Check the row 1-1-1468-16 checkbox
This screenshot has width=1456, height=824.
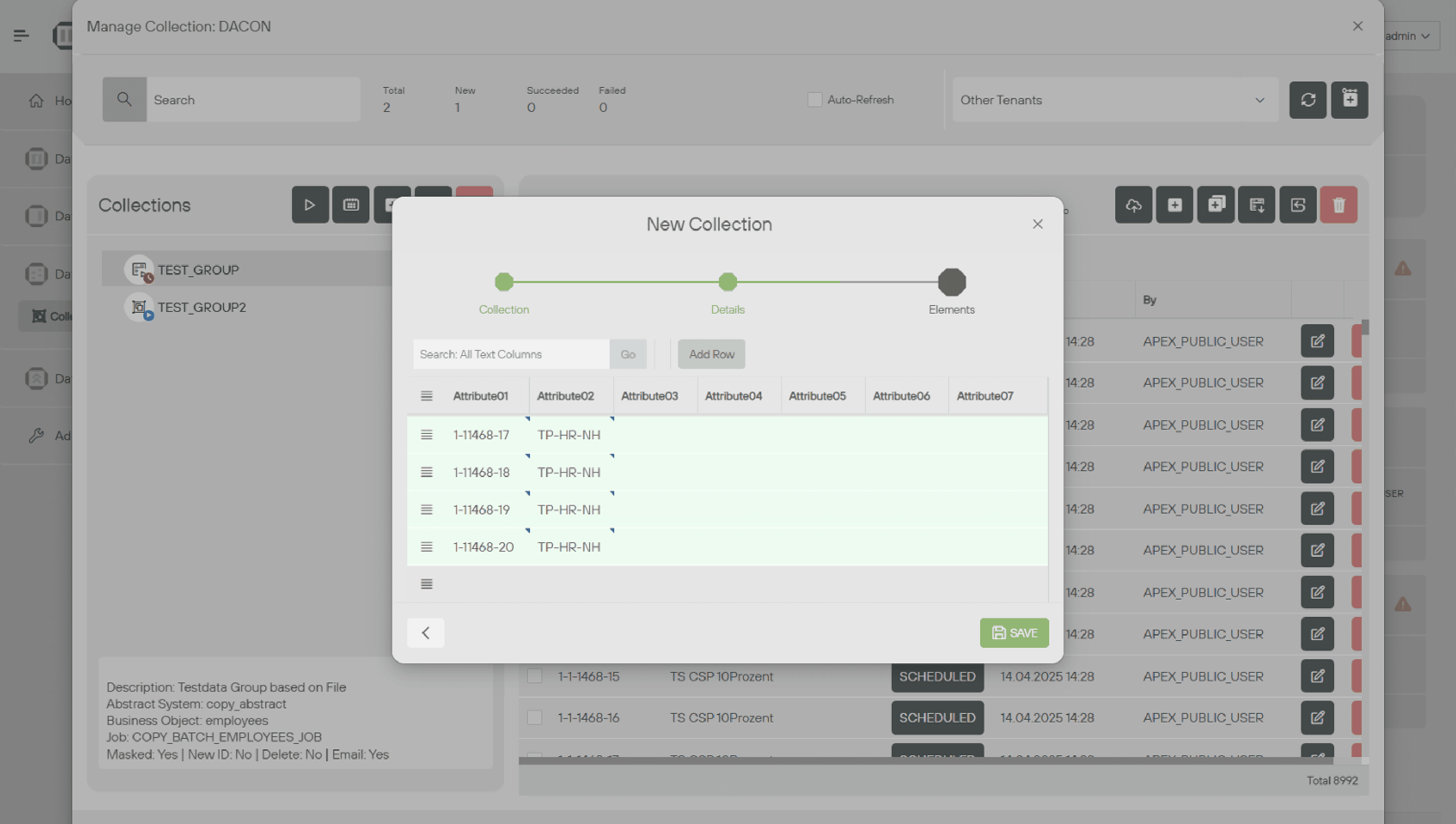click(534, 717)
